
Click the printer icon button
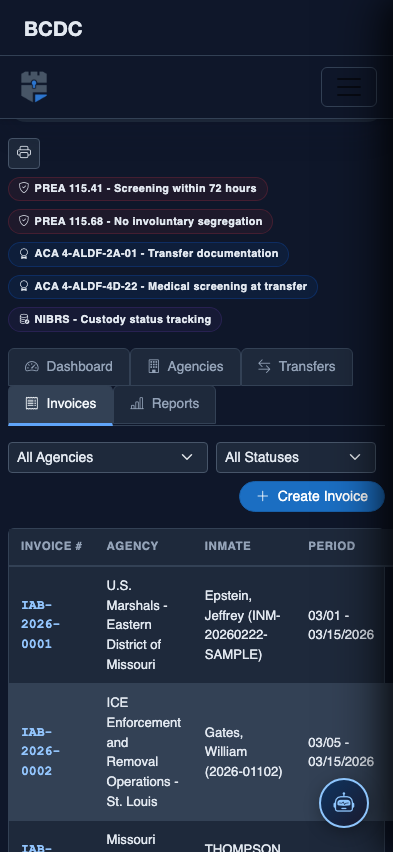[24, 153]
